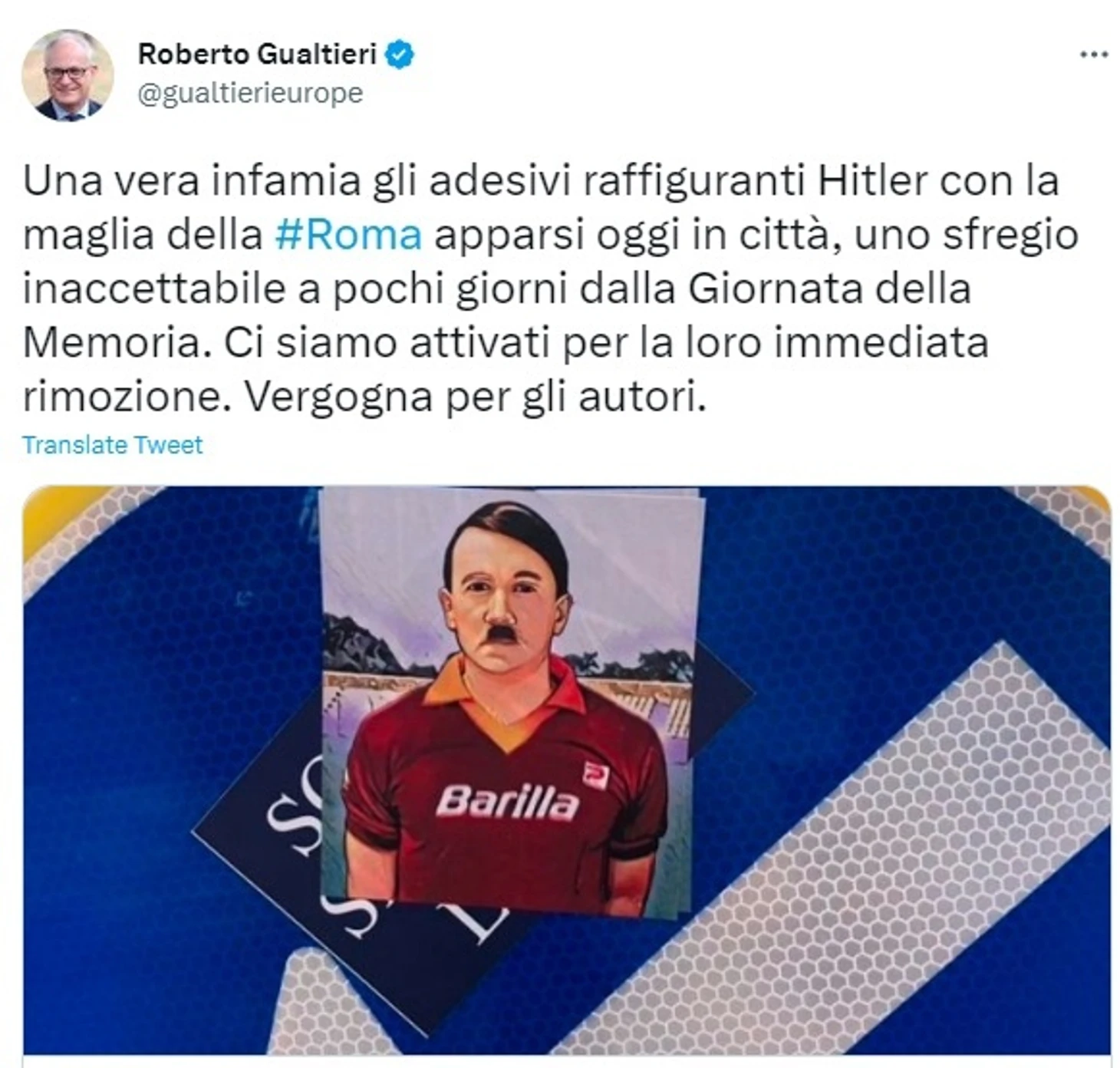
Task: Click the Roberto Gualtieri display name
Action: [257, 54]
